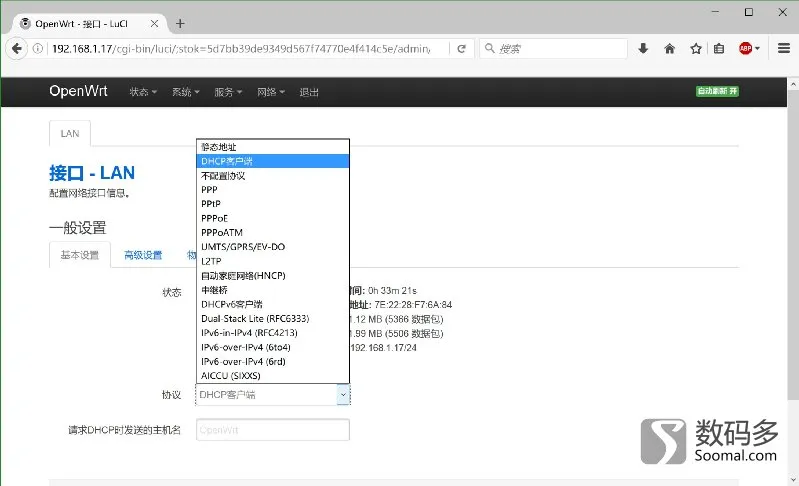Click the IP address 192.168.1.17/24 text
799x486 pixels.
coord(384,348)
